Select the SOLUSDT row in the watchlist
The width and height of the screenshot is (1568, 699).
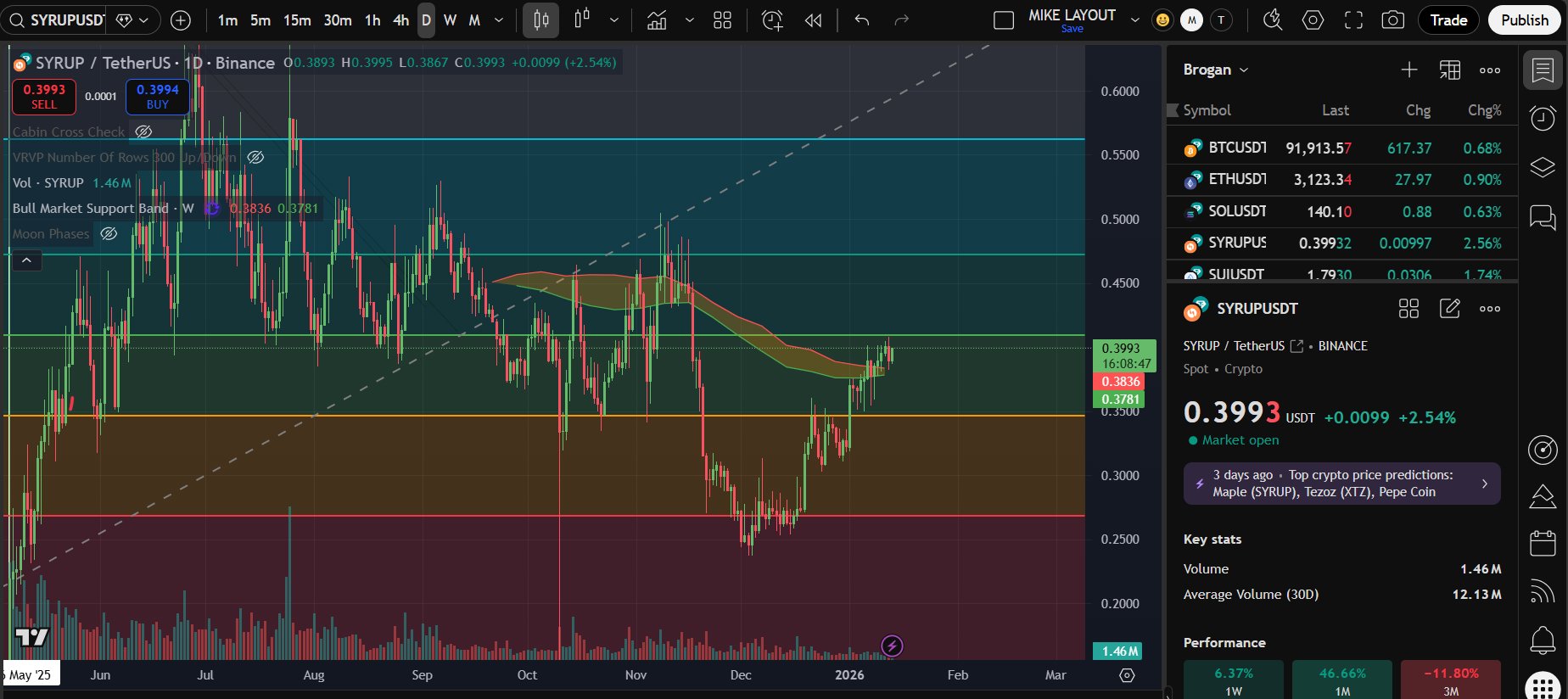[x=1342, y=212]
